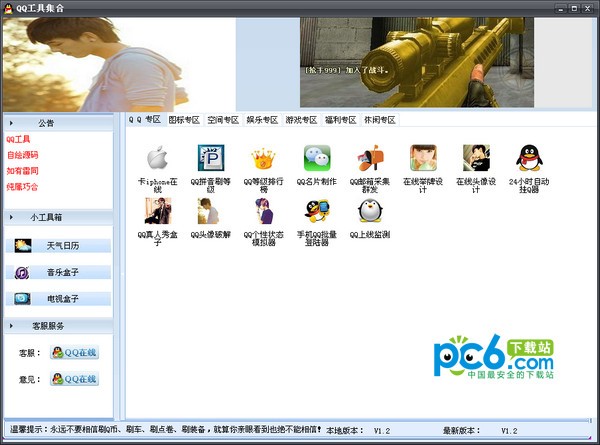Launch QQ拼音刷等级 tool icon
The image size is (600, 445).
tap(210, 158)
